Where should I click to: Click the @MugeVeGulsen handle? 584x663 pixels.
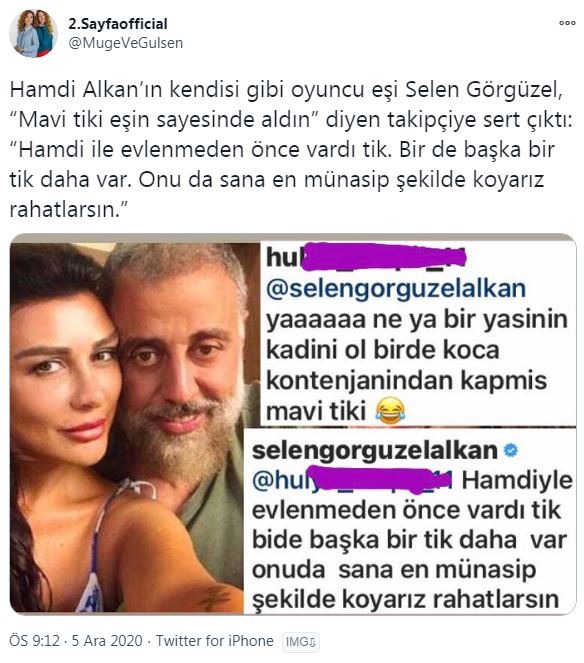pos(126,43)
